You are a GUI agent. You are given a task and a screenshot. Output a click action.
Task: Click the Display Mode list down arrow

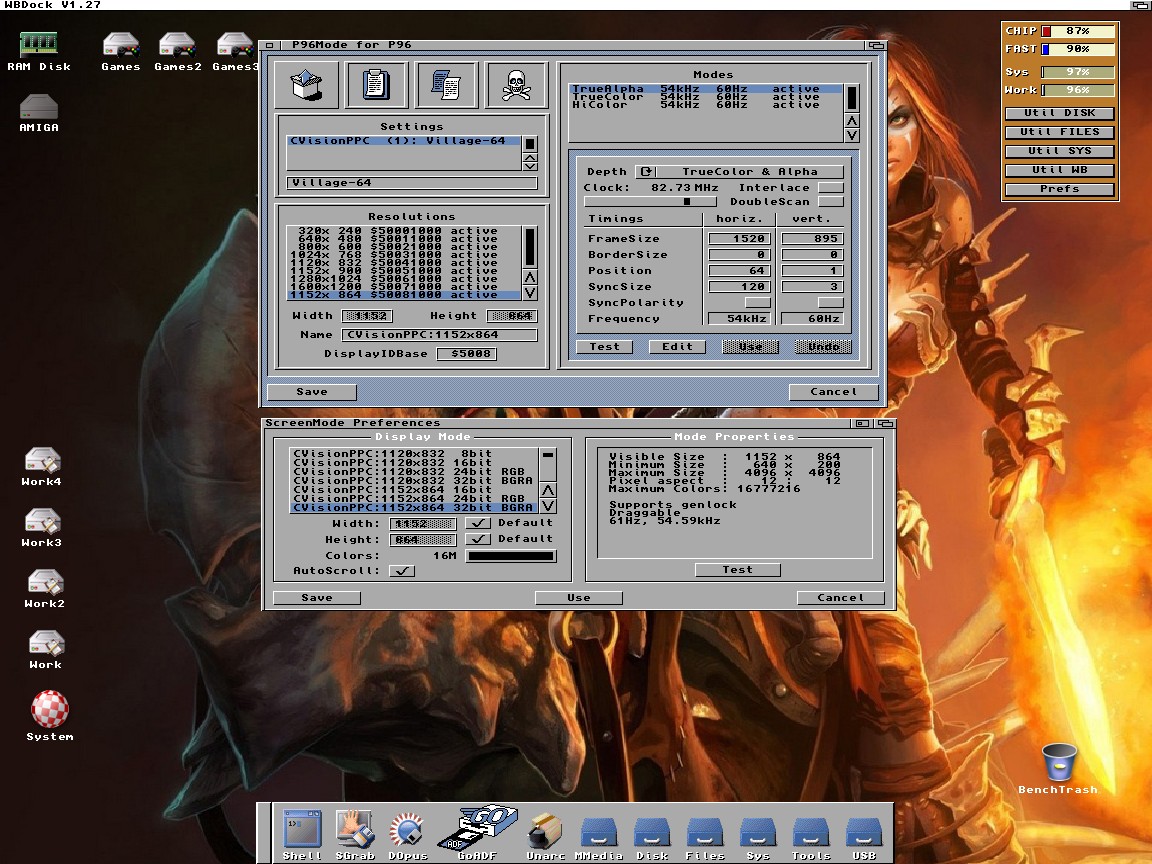(x=548, y=505)
